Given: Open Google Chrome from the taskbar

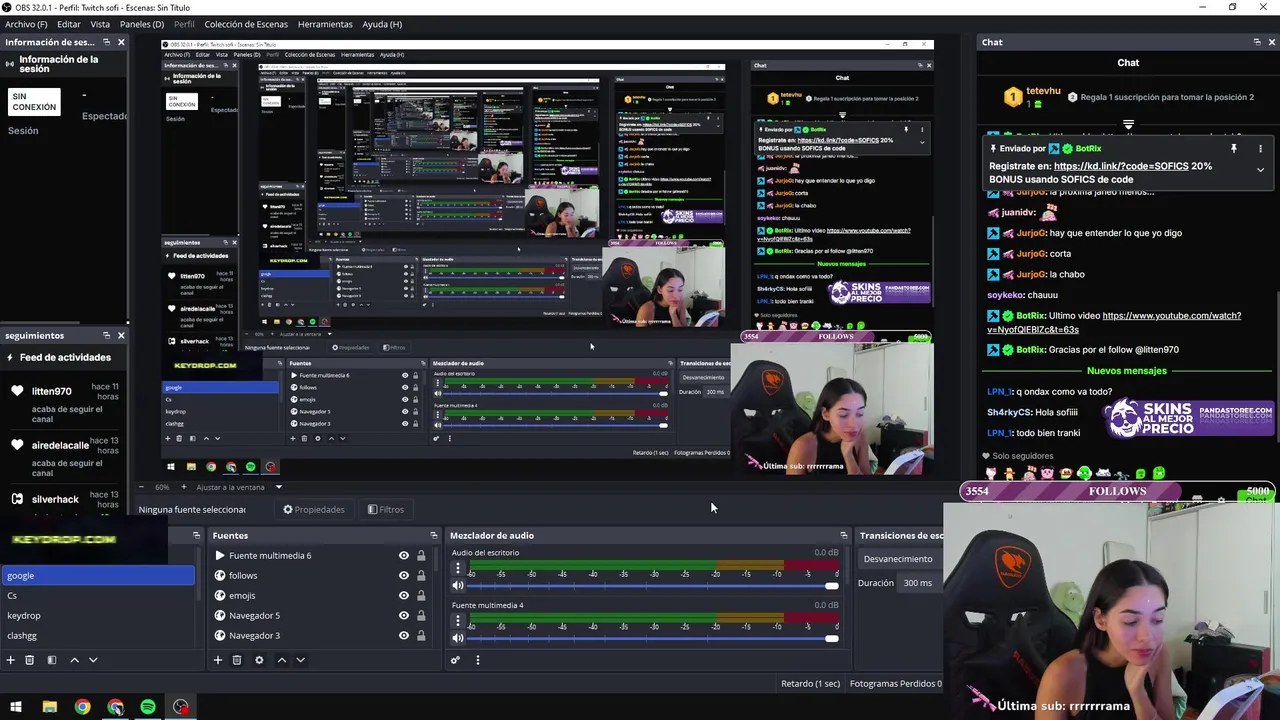Looking at the screenshot, I should click(x=82, y=707).
